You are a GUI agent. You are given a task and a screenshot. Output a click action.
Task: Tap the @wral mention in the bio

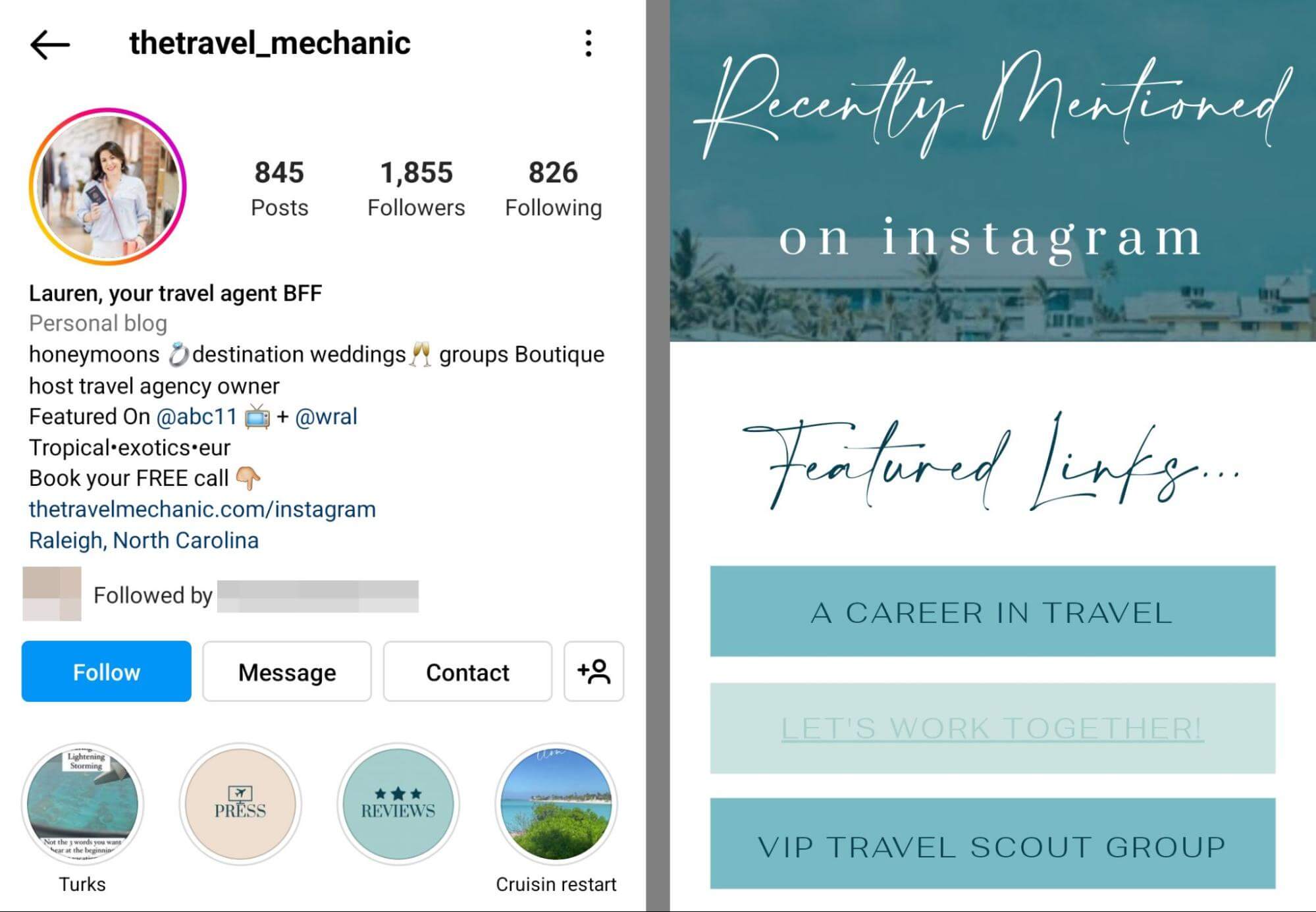327,416
